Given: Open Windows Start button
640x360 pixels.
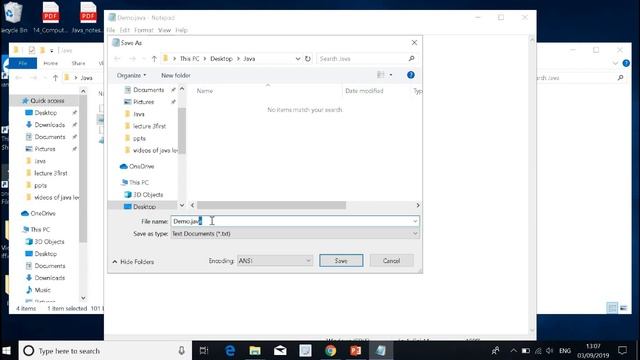Looking at the screenshot, I should click(7, 351).
